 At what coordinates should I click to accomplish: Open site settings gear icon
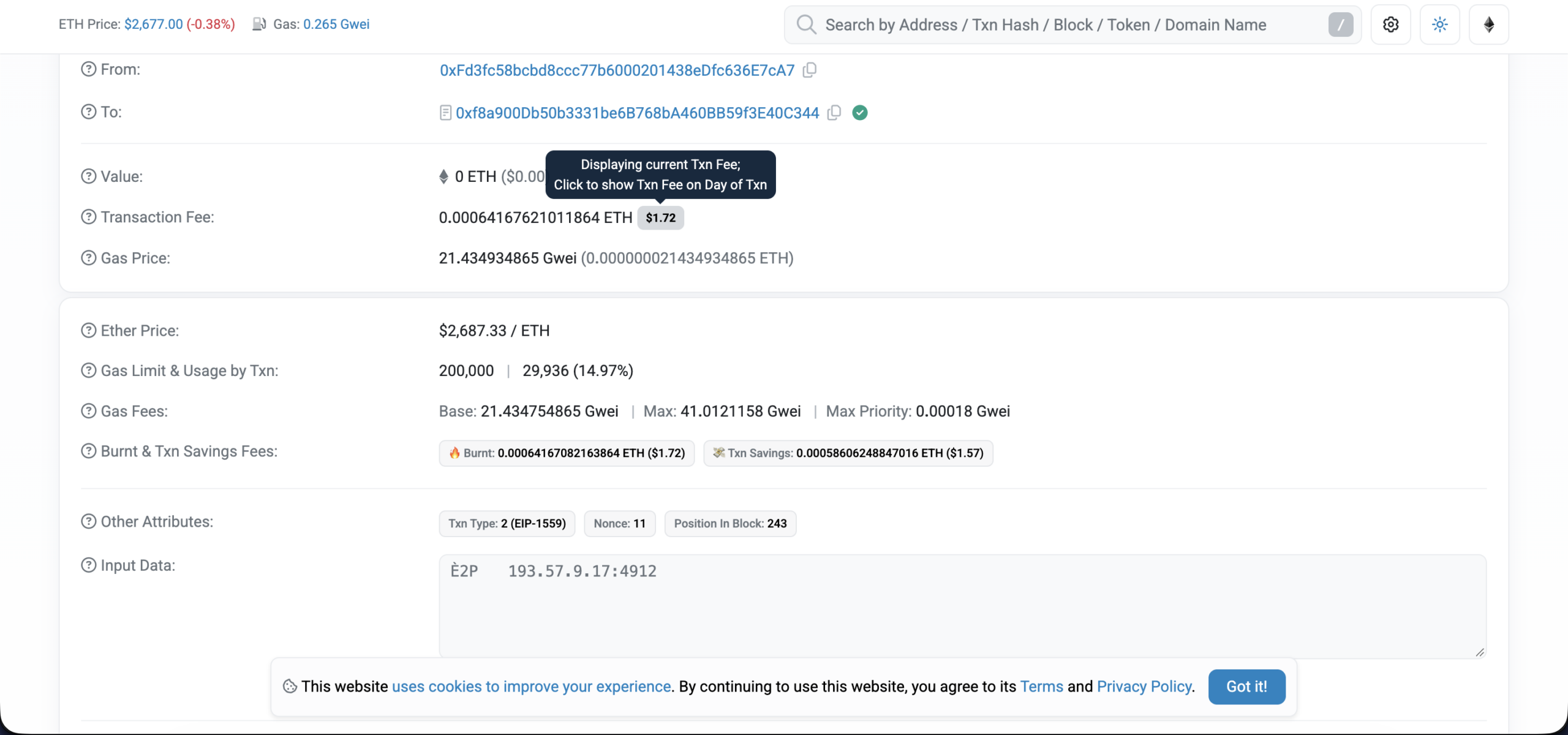pos(1390,24)
